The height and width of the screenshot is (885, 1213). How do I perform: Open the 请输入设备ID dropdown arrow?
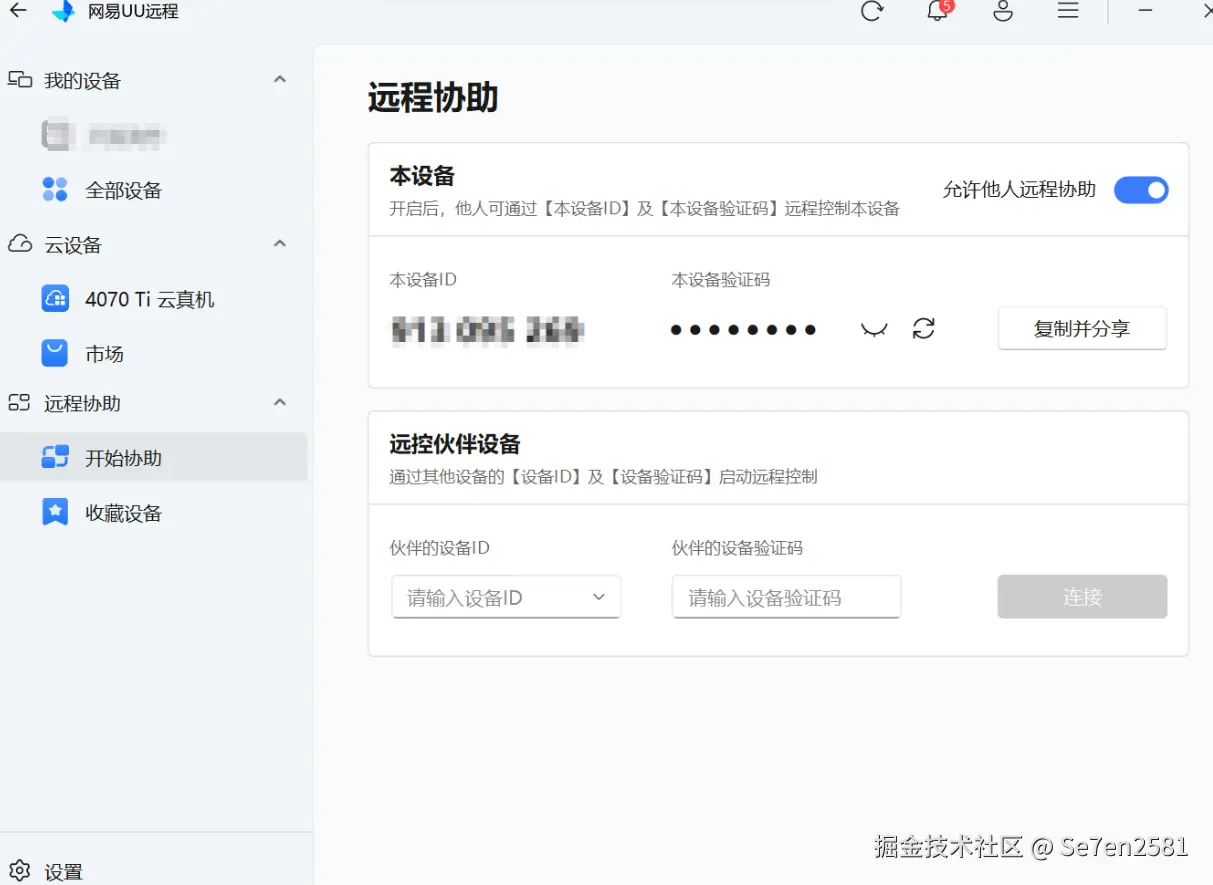pos(599,597)
